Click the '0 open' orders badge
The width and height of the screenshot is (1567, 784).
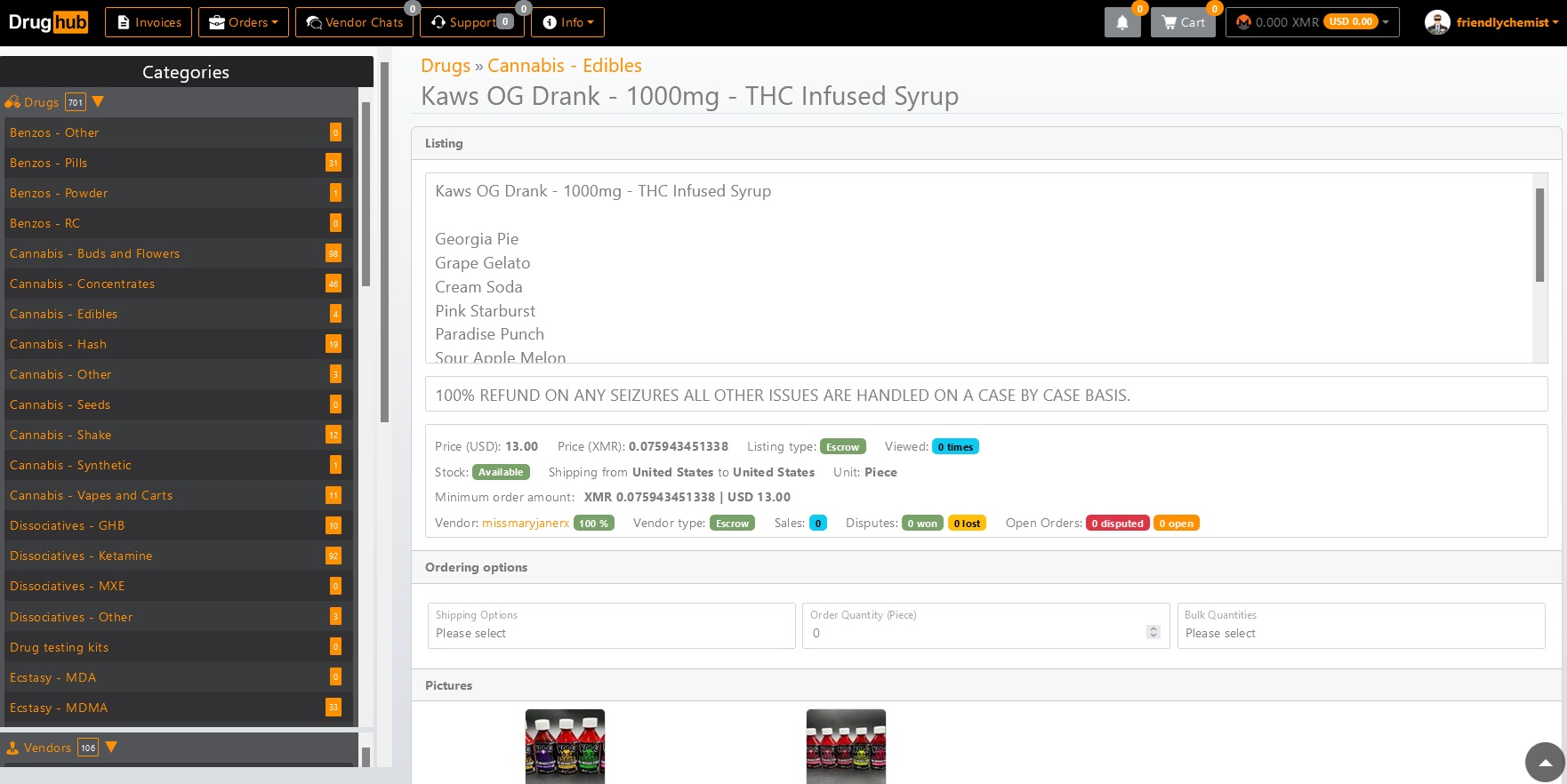[1177, 524]
